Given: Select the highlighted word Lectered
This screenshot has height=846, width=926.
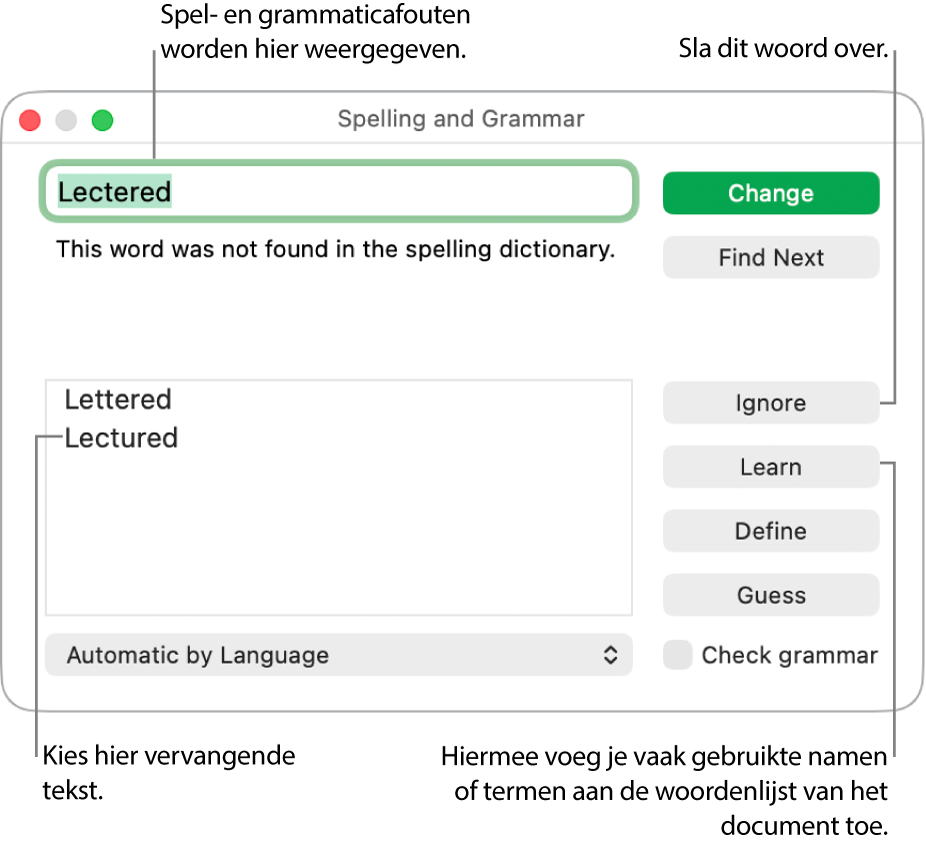Looking at the screenshot, I should pyautogui.click(x=113, y=192).
